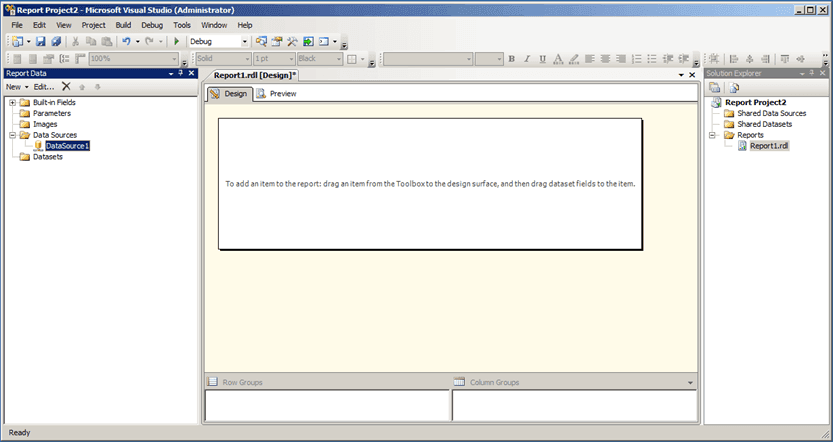Open the Edit menu
The height and width of the screenshot is (442, 833).
point(39,25)
